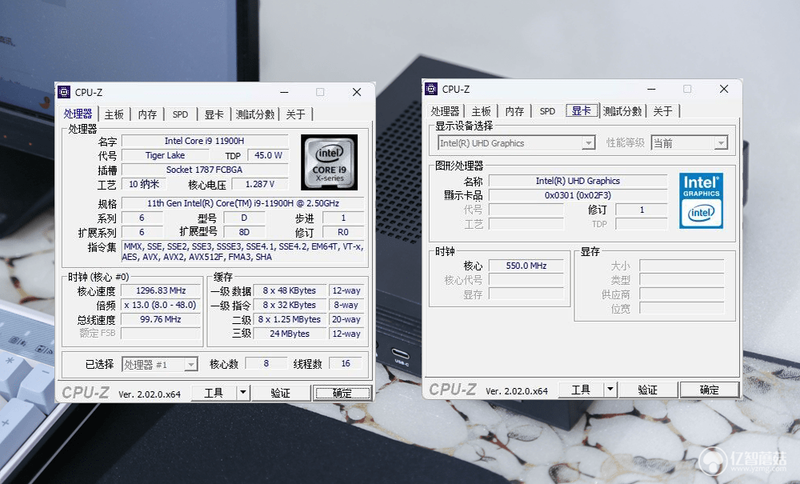
Task: Switch to 主板 tab in left CPU-Z window
Action: pos(114,114)
